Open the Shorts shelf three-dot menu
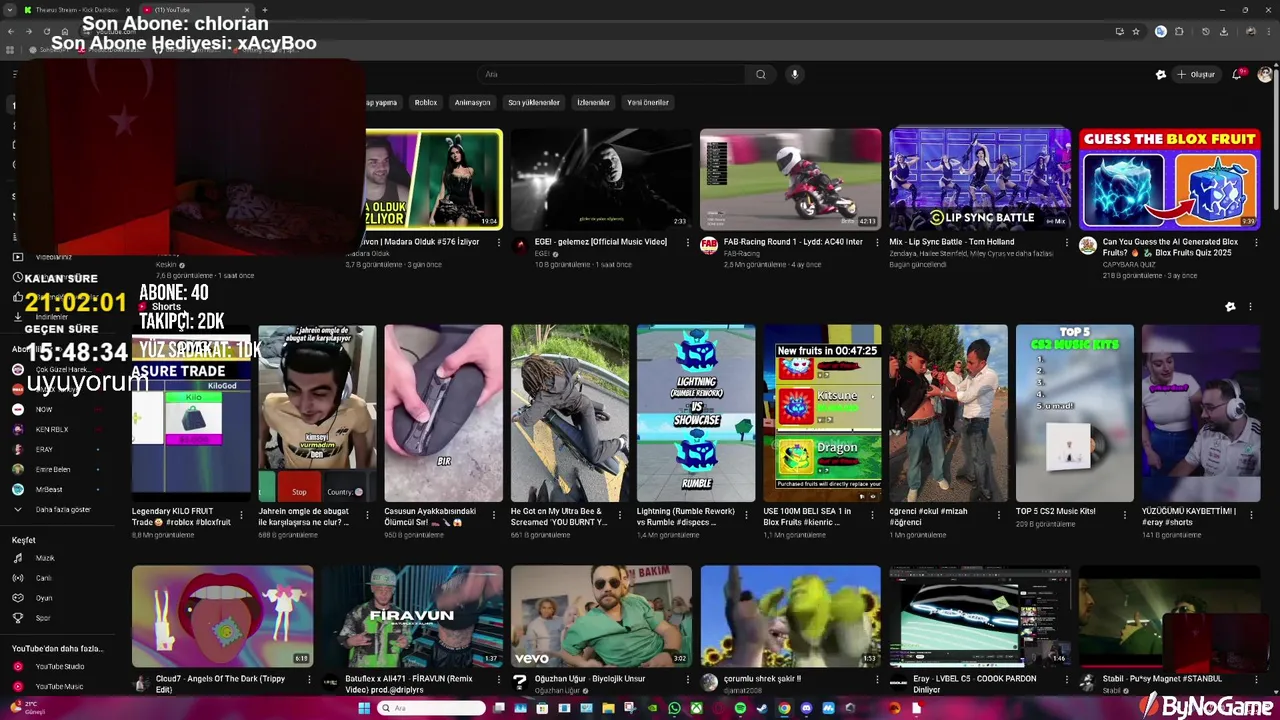The width and height of the screenshot is (1280, 720). (1250, 307)
